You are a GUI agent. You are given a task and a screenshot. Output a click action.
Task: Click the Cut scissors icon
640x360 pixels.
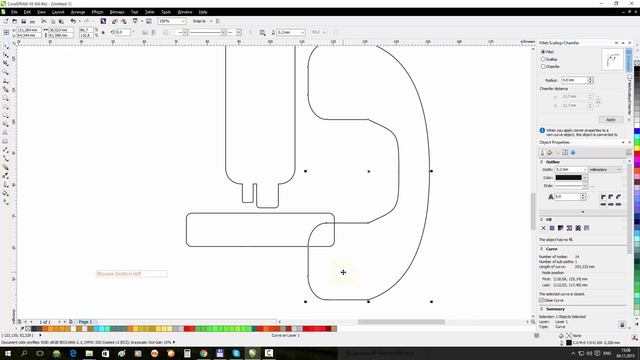tap(44, 21)
